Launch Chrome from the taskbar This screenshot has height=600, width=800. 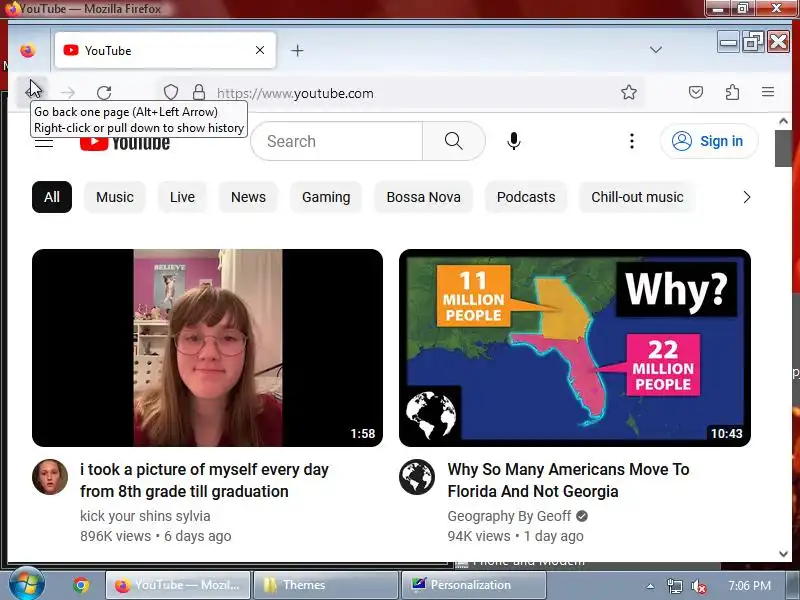click(81, 585)
